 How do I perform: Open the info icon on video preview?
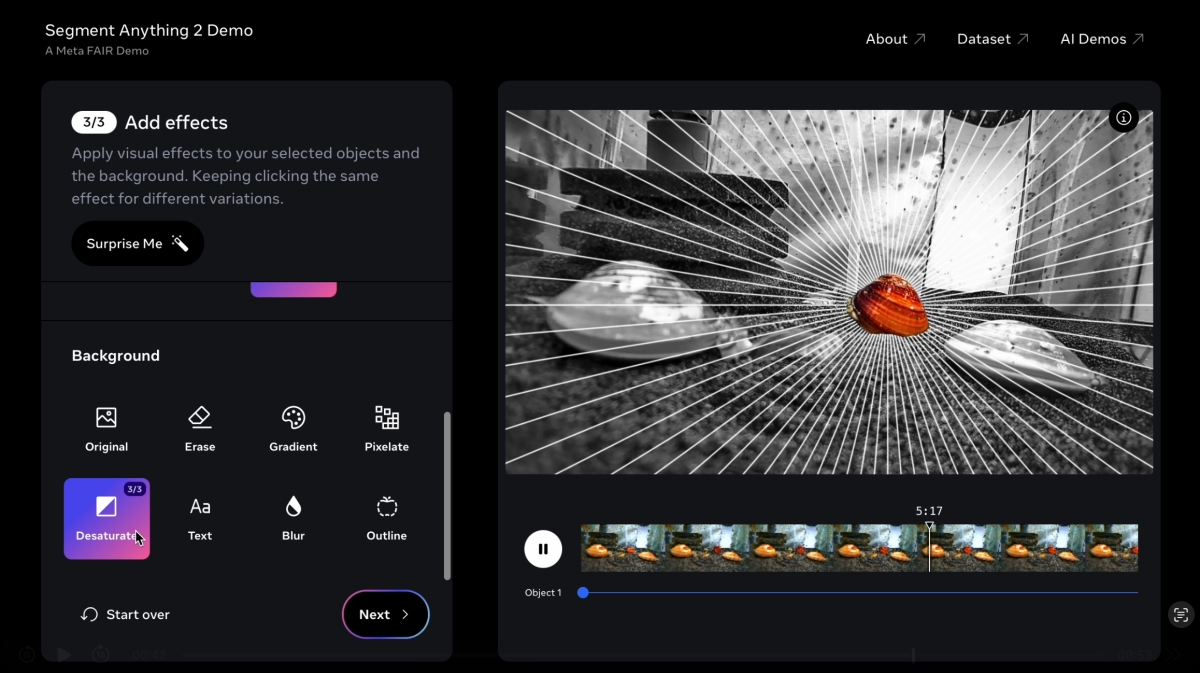pos(1123,118)
